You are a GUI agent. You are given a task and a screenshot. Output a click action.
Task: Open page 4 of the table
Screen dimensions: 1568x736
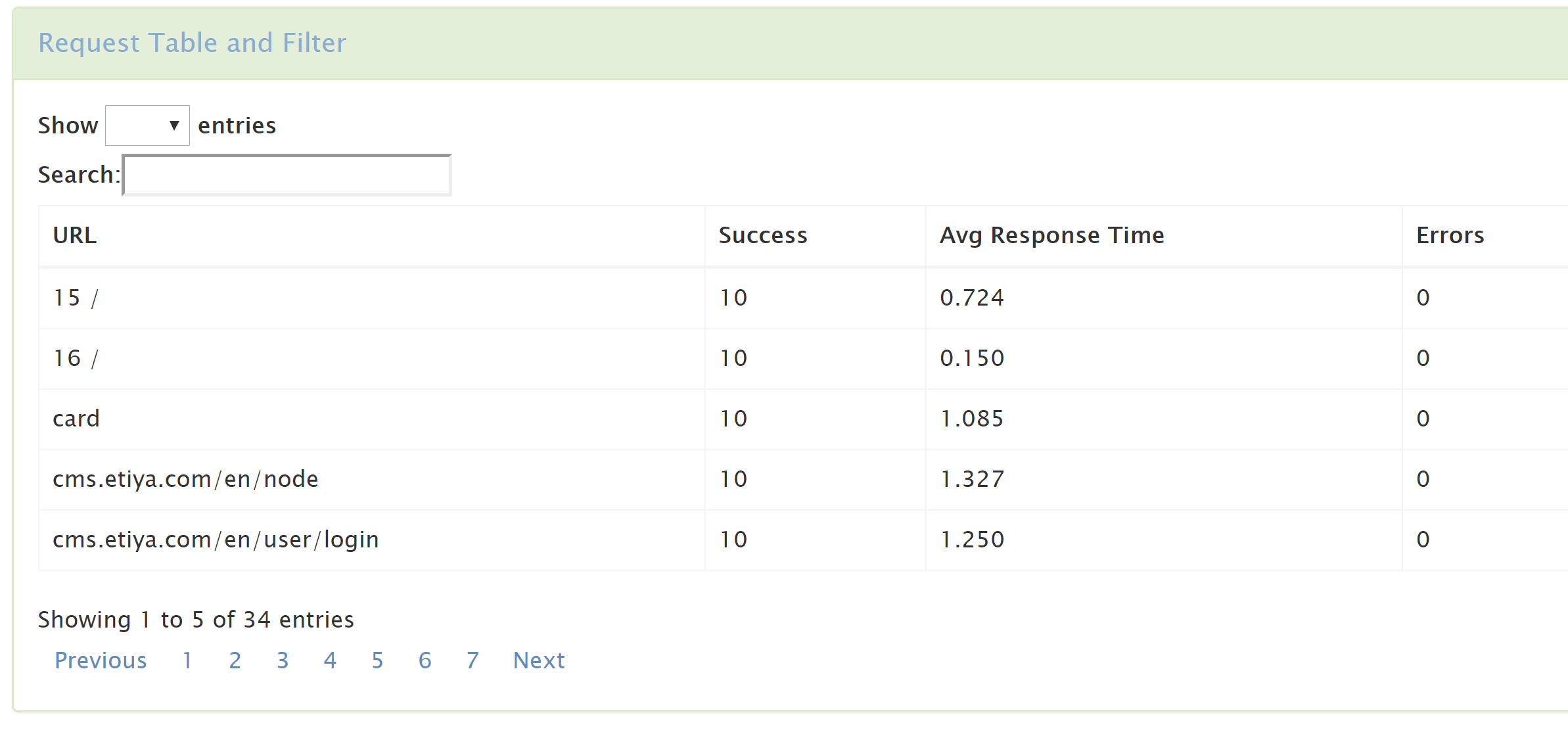330,660
